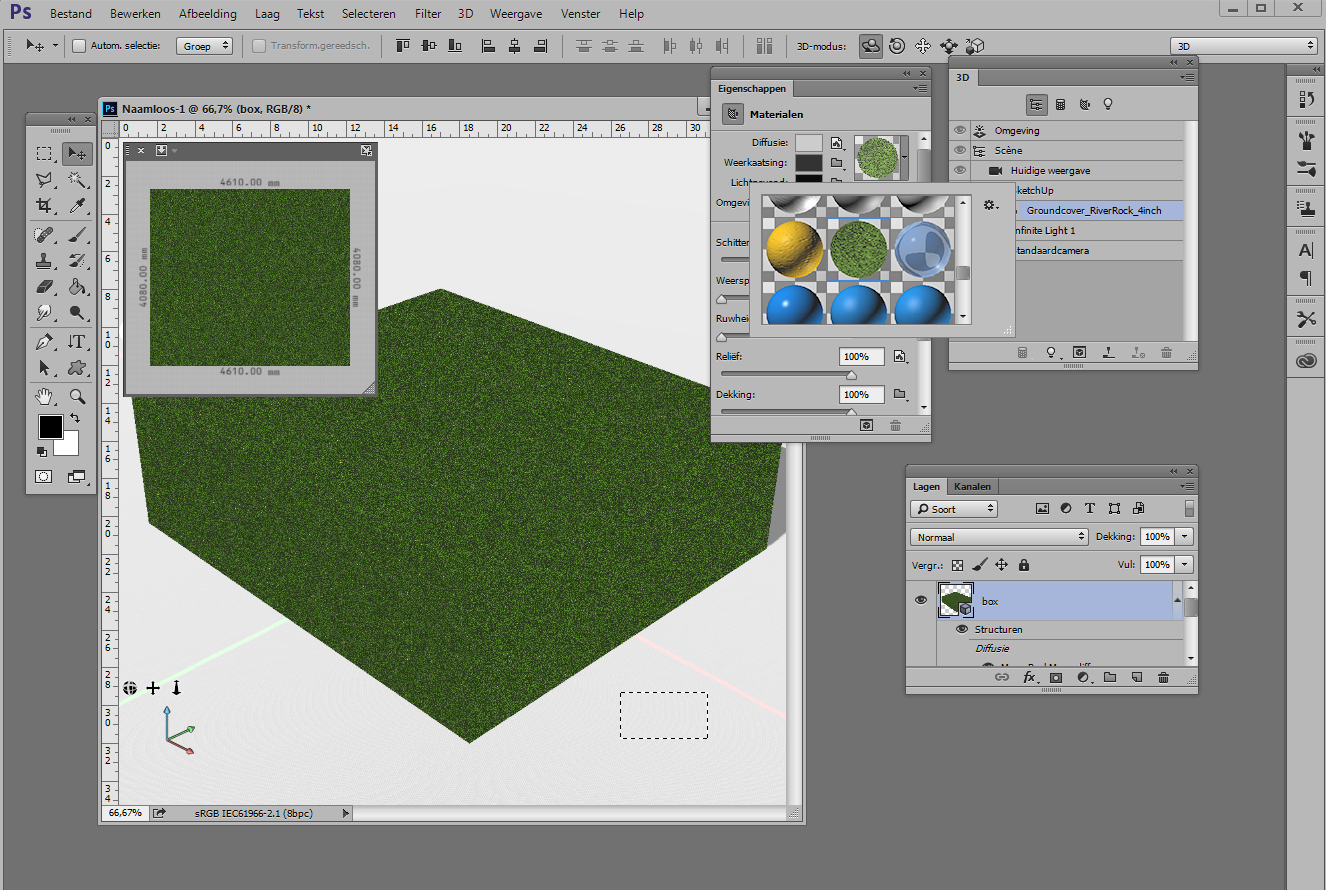Filter 3D panel by materials
The width and height of the screenshot is (1326, 890).
click(x=1084, y=104)
